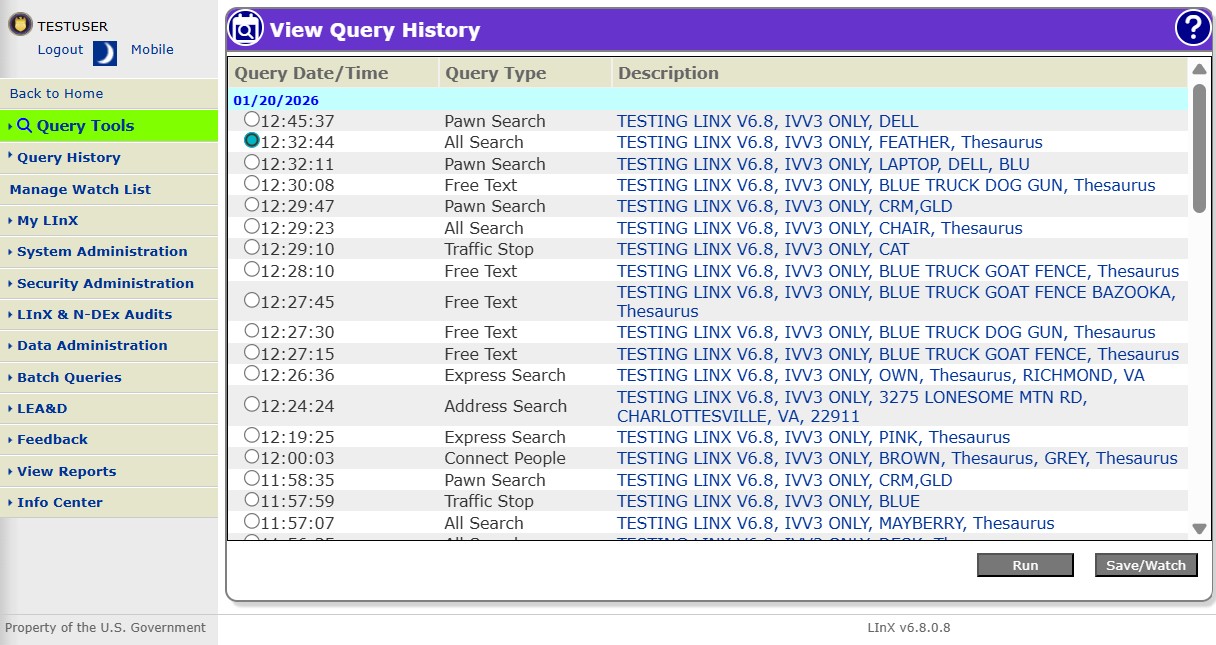Open the Feedback menu item
The width and height of the screenshot is (1216, 645).
pos(109,440)
